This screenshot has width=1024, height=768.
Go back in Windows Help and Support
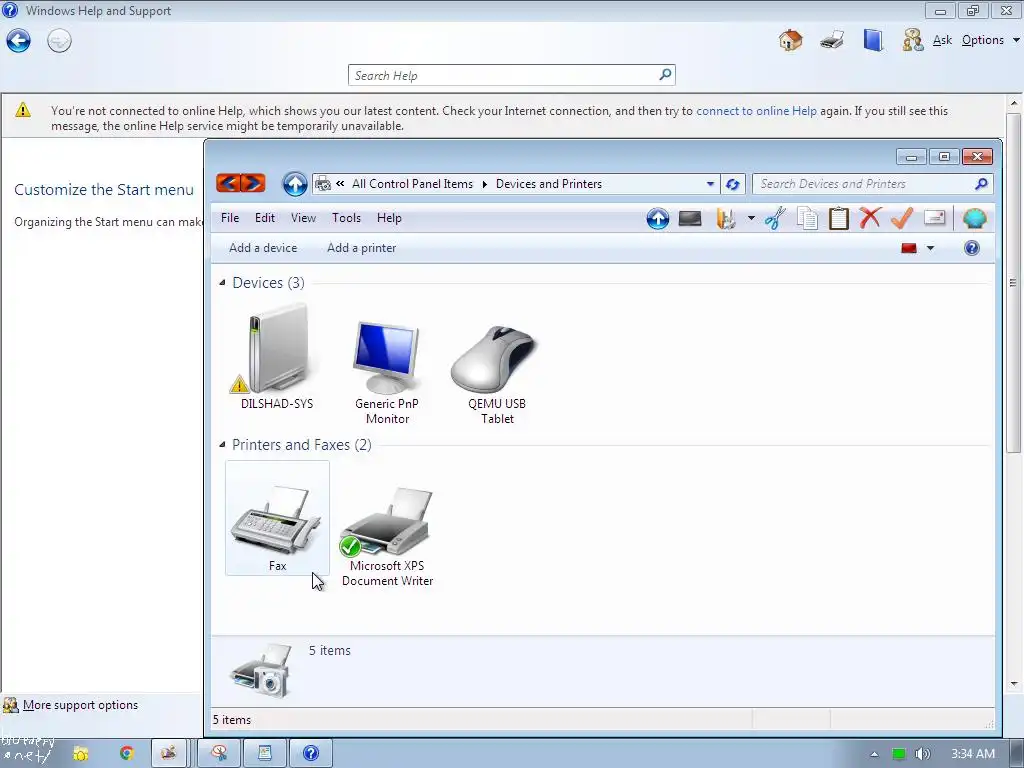click(18, 40)
